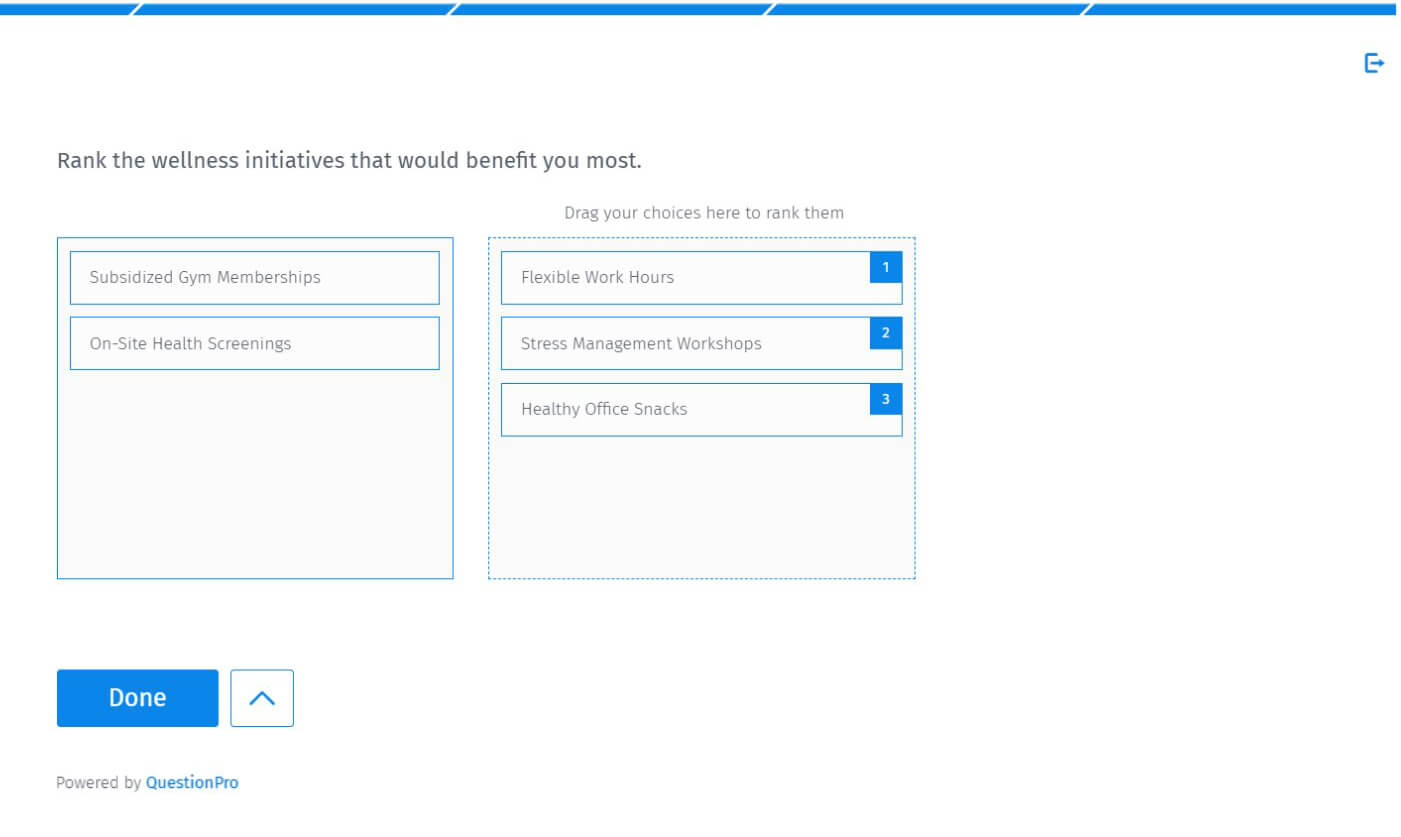
Task: Click the exit survey icon
Action: click(1374, 63)
